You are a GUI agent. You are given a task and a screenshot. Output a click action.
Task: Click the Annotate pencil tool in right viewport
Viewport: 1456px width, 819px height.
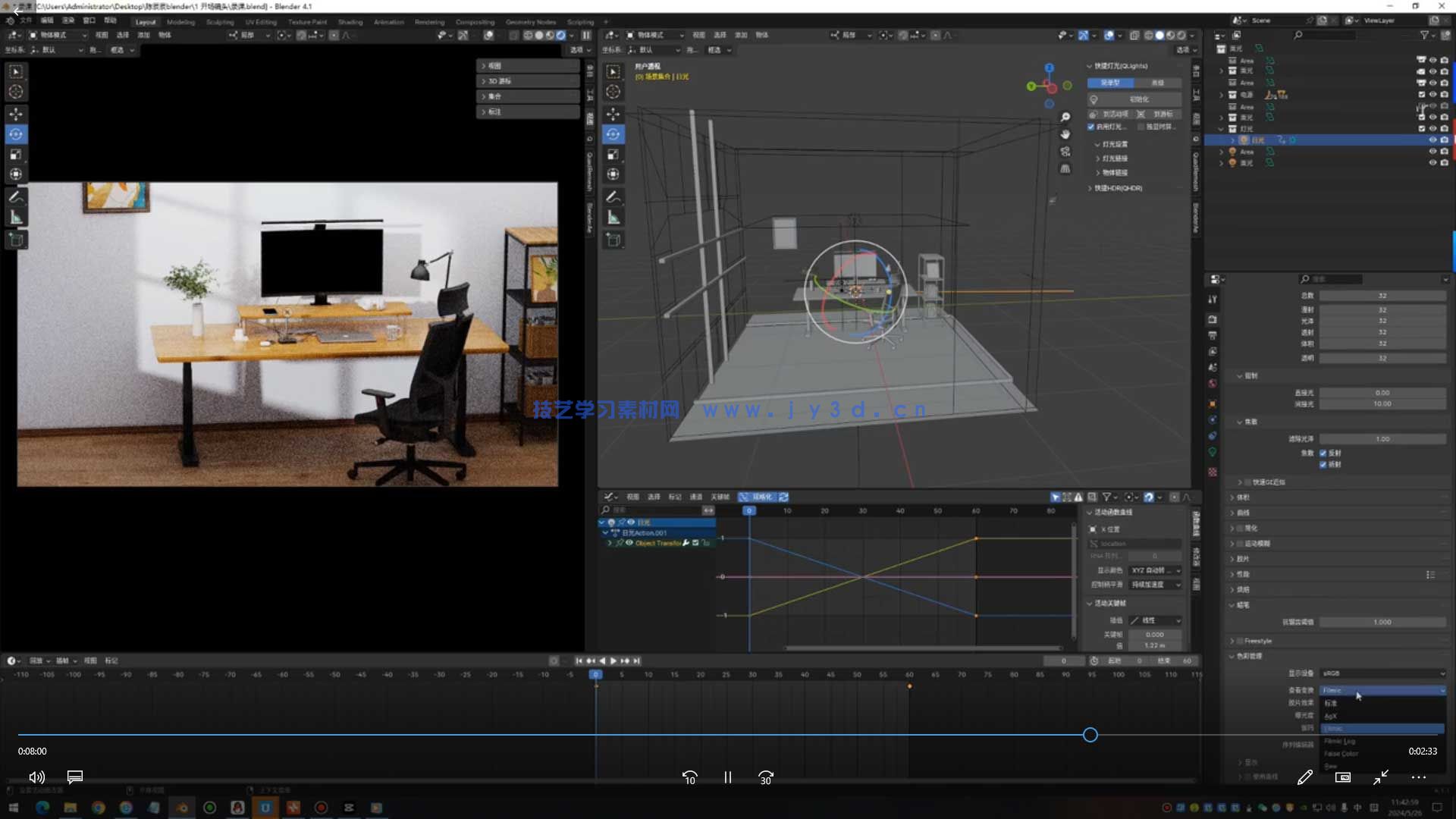tap(613, 197)
